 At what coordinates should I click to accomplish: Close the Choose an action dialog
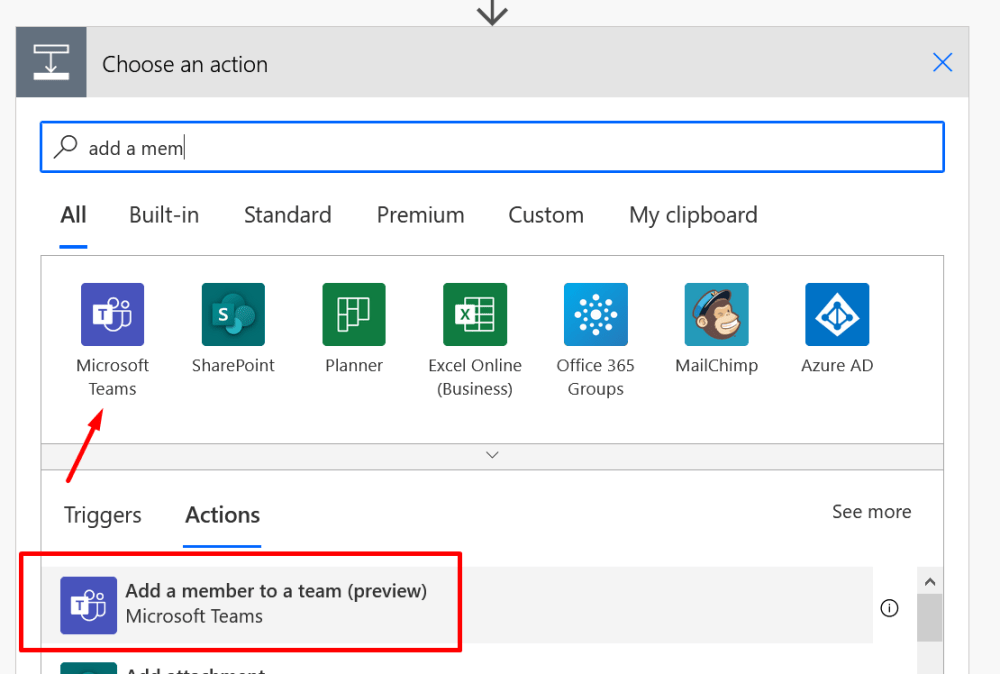pos(942,62)
